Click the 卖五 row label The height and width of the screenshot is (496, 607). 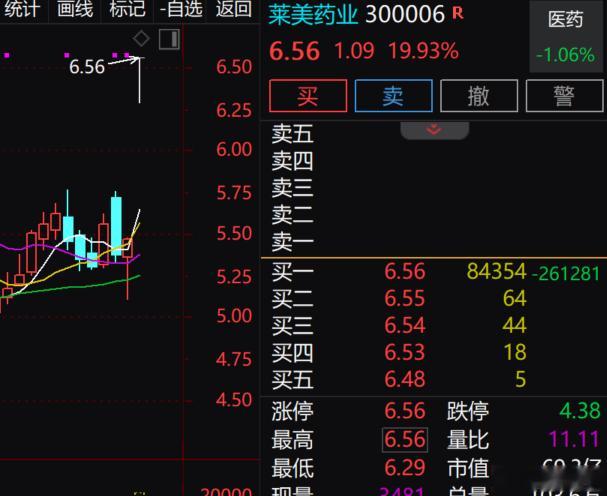click(x=292, y=134)
